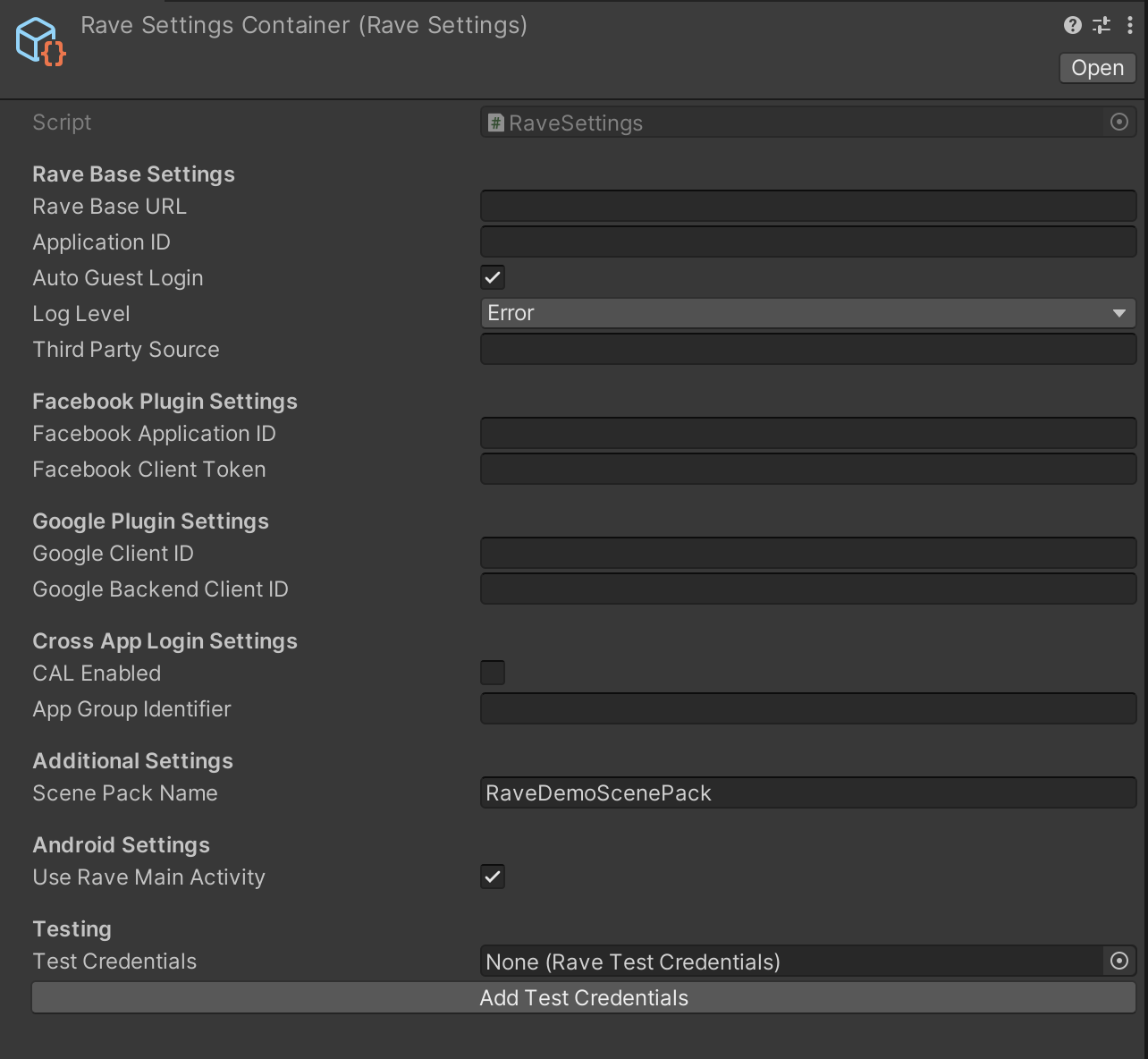Image resolution: width=1148 pixels, height=1059 pixels.
Task: Click the App Group Identifier field
Action: pyautogui.click(x=807, y=708)
